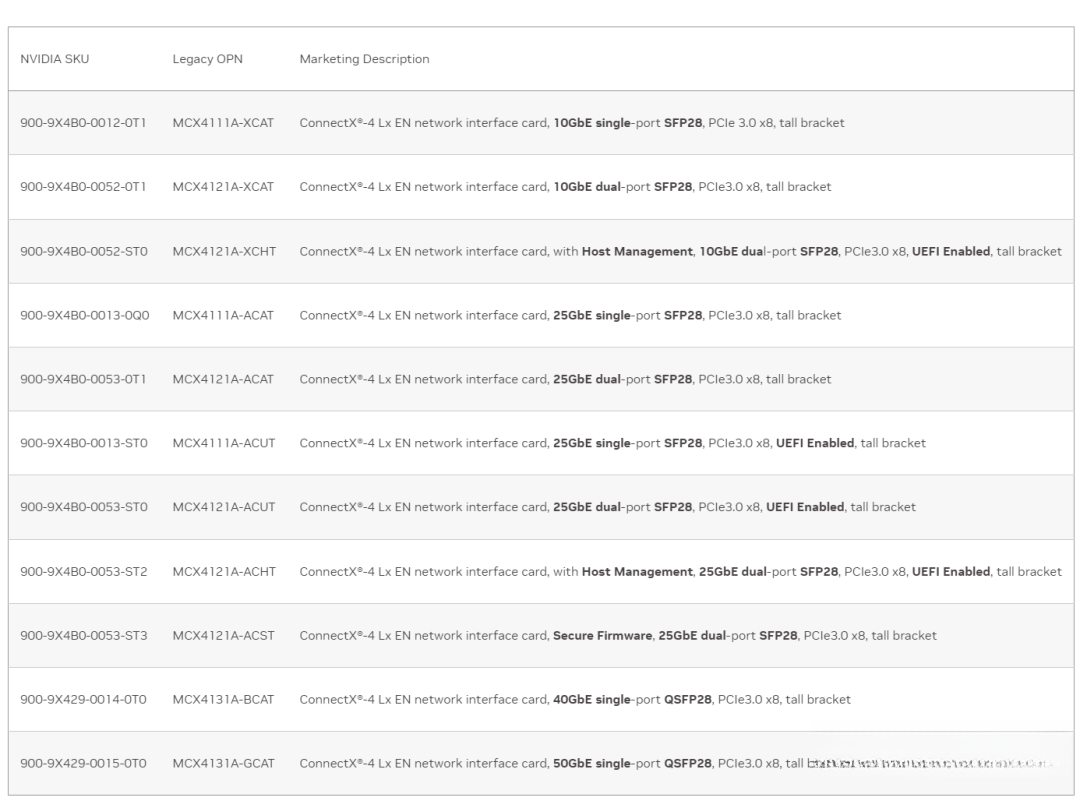
Task: Click description in MCX4111A-ACAT row
Action: coord(570,315)
